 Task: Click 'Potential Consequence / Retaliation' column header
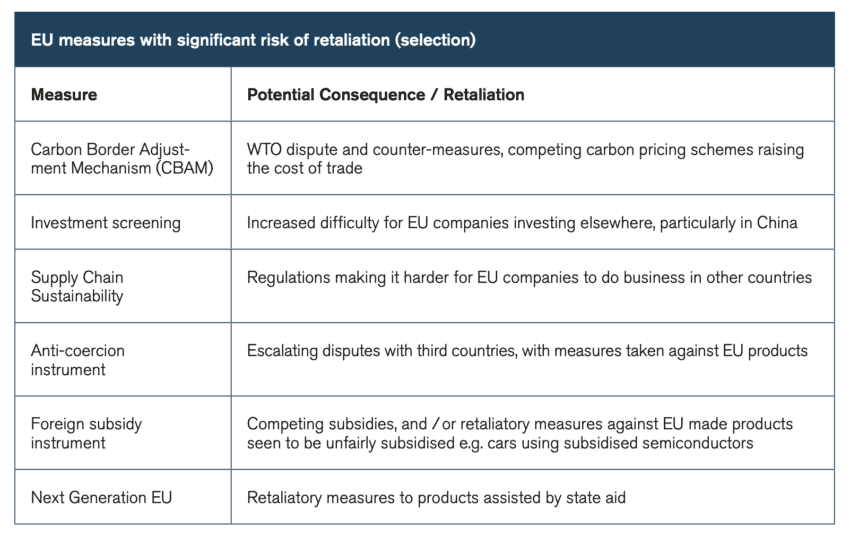coord(385,95)
